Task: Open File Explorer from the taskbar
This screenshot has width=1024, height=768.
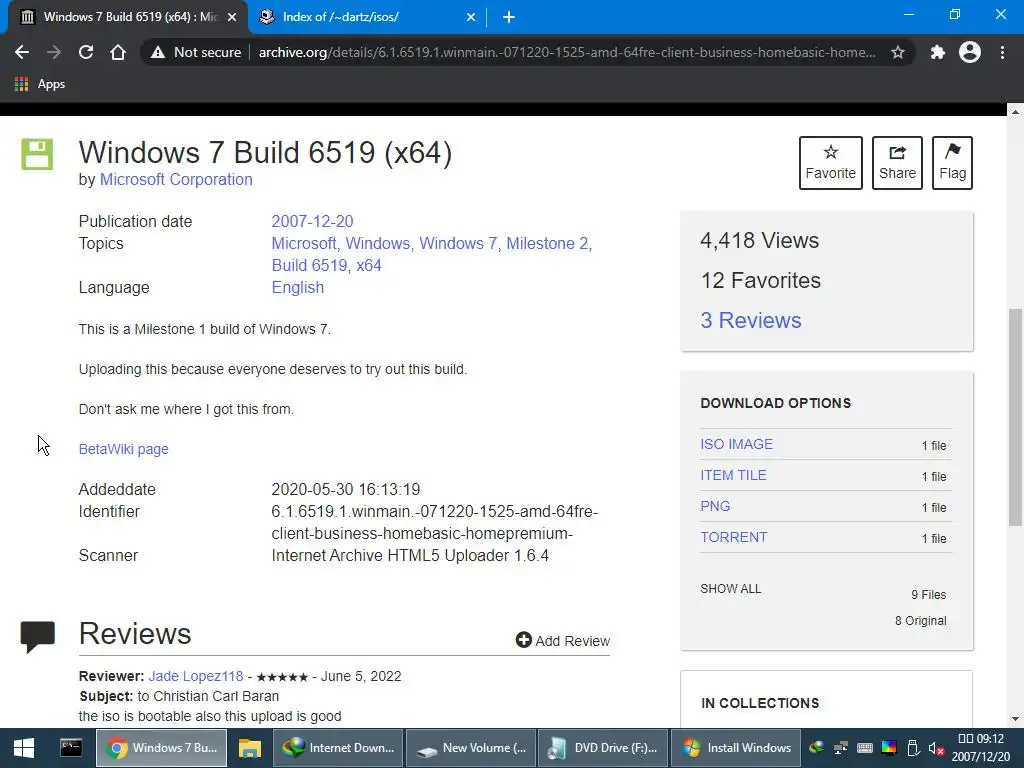Action: (x=249, y=748)
